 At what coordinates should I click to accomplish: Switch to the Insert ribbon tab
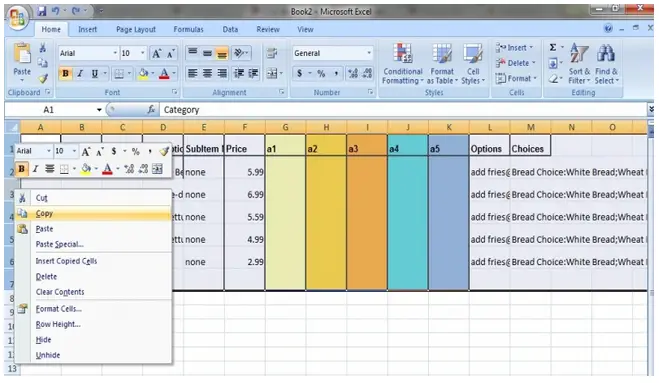click(87, 29)
